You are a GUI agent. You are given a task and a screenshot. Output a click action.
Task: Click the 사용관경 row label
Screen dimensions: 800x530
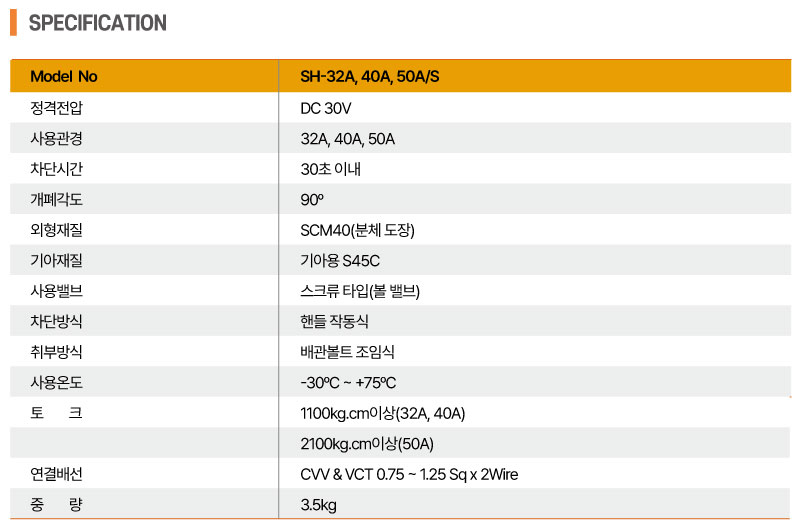pos(56,138)
